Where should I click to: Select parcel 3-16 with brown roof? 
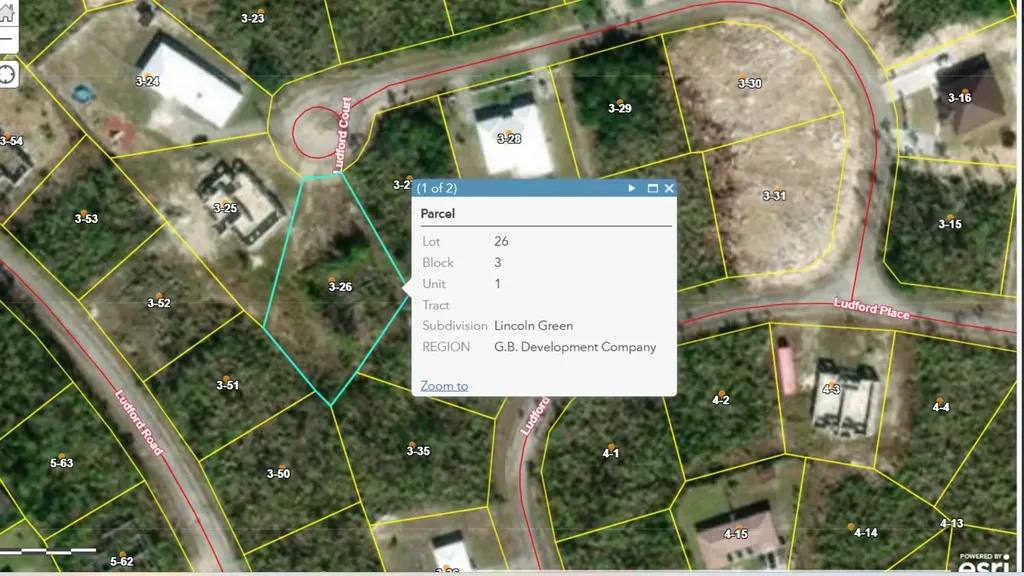tap(959, 97)
